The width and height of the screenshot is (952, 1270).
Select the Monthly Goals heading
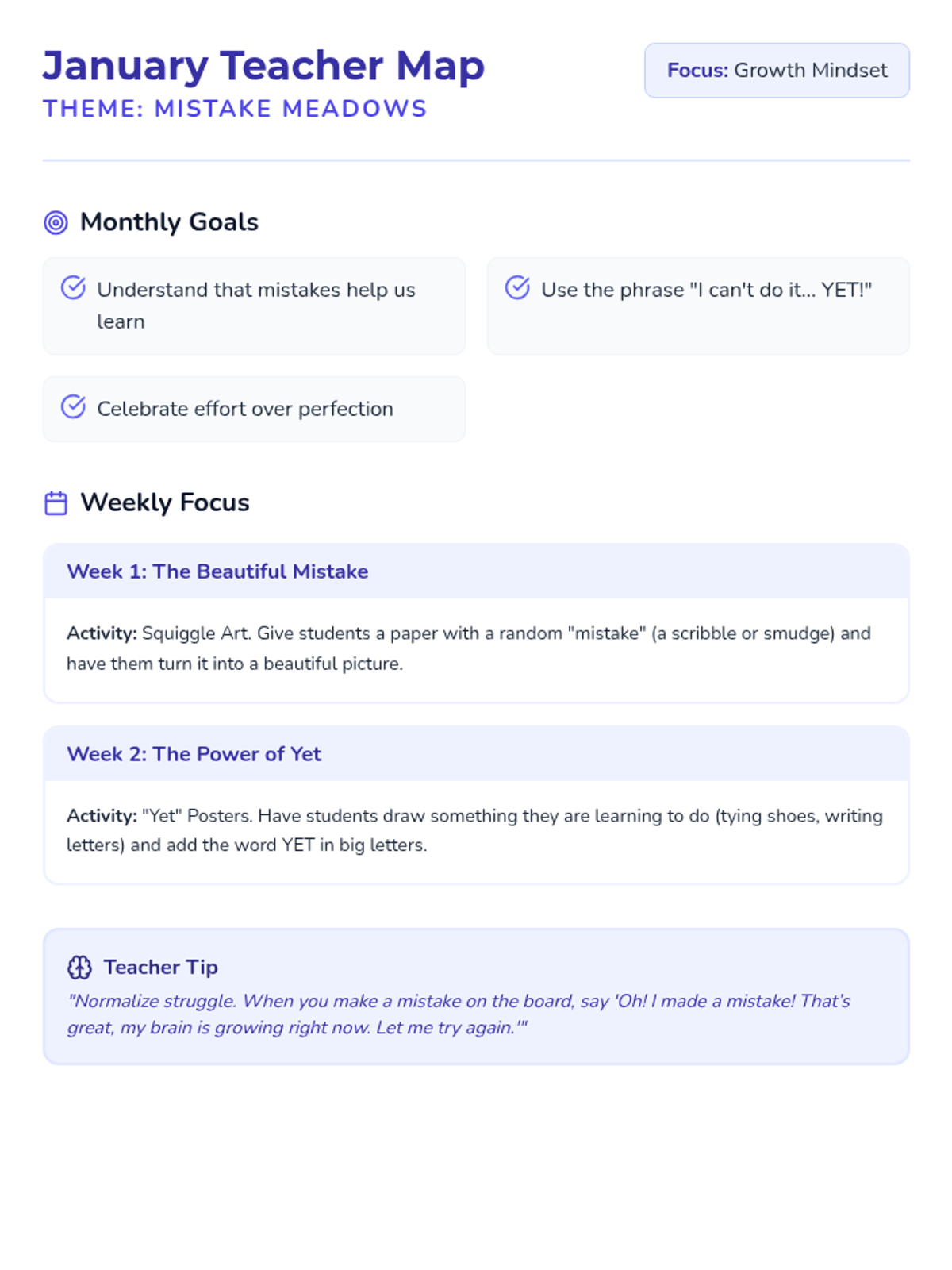click(169, 222)
